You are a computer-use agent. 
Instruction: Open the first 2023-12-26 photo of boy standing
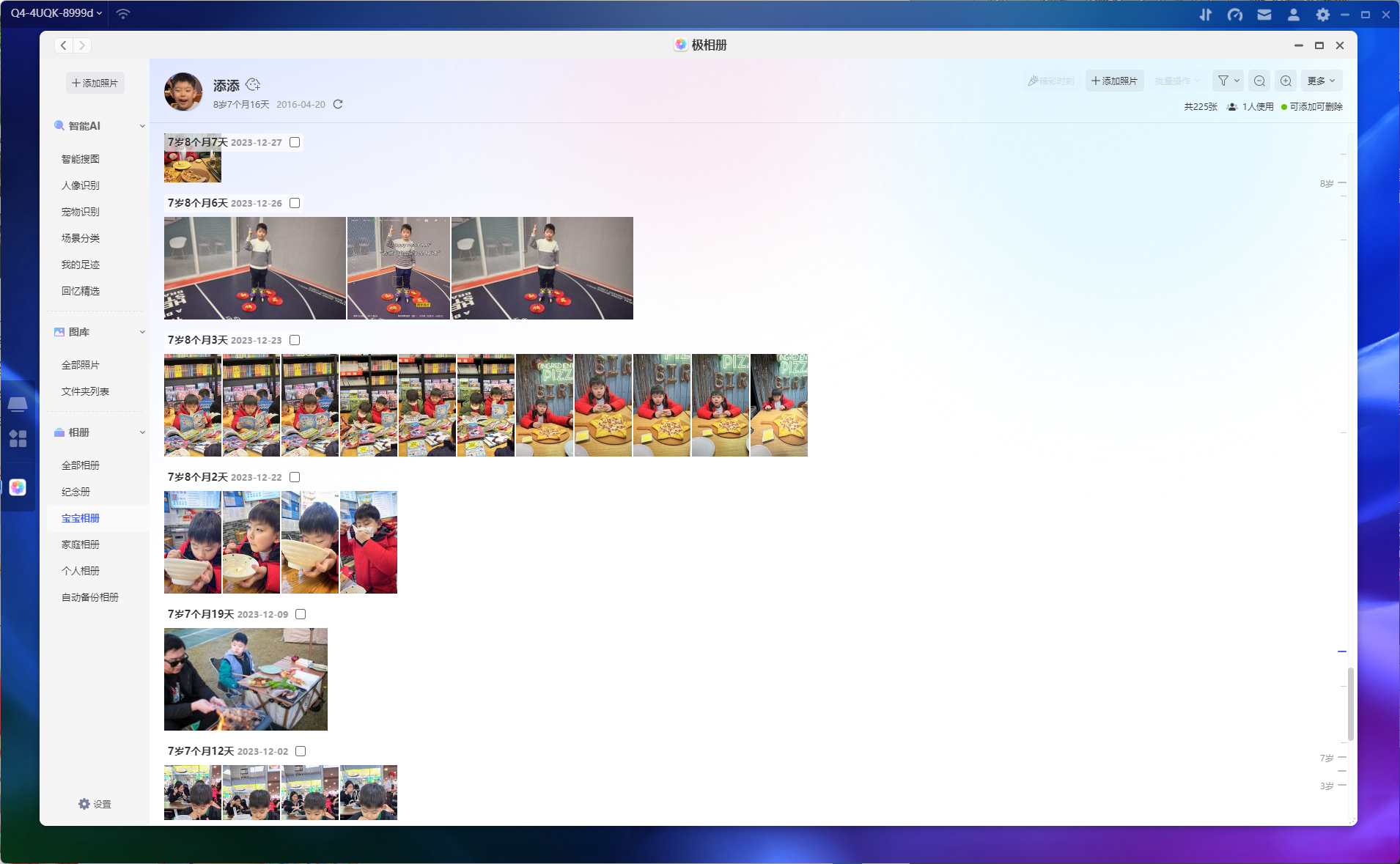[255, 268]
